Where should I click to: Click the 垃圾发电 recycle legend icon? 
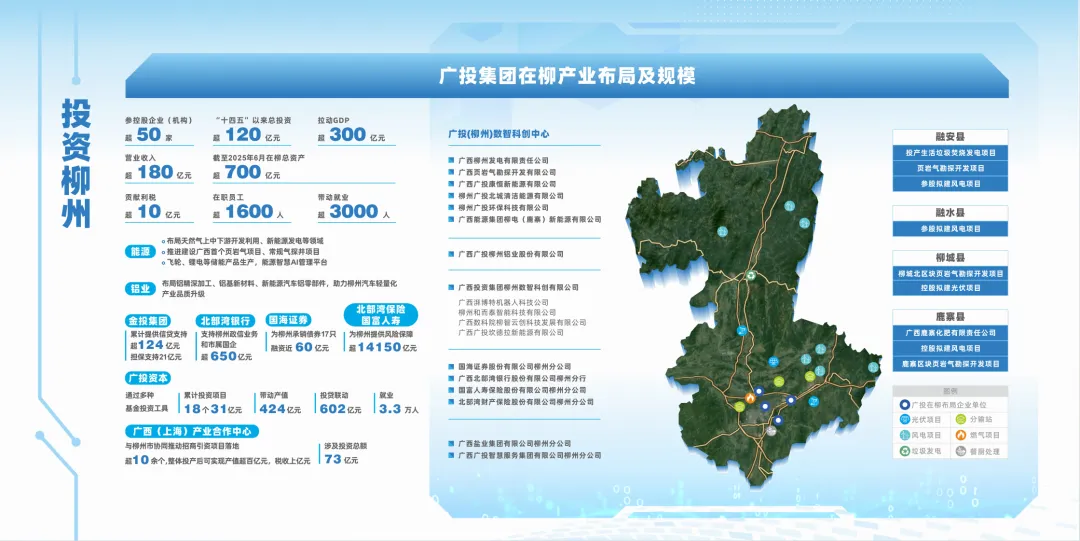[x=904, y=452]
